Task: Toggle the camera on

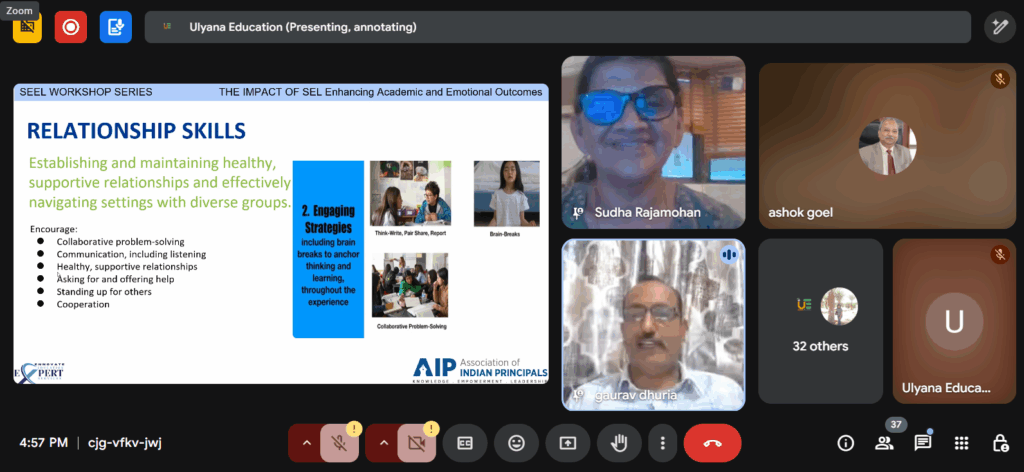Action: click(416, 443)
